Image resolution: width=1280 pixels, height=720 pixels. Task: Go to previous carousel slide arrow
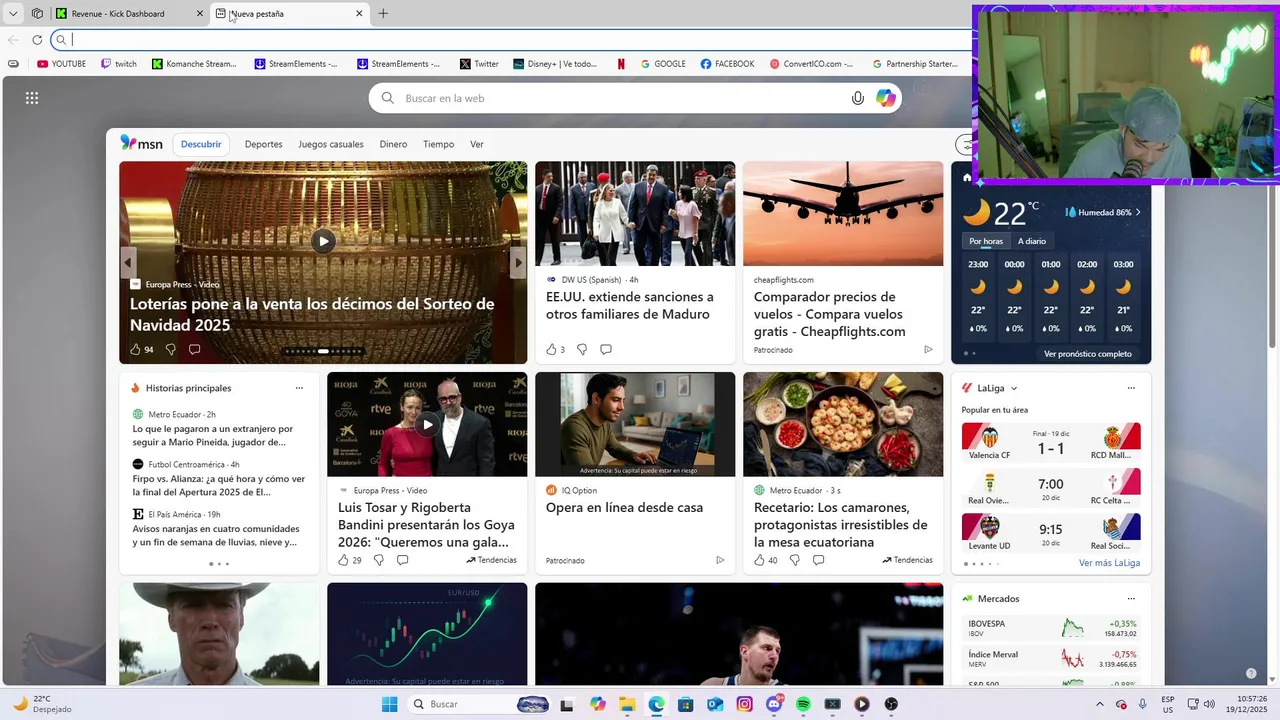(x=128, y=262)
